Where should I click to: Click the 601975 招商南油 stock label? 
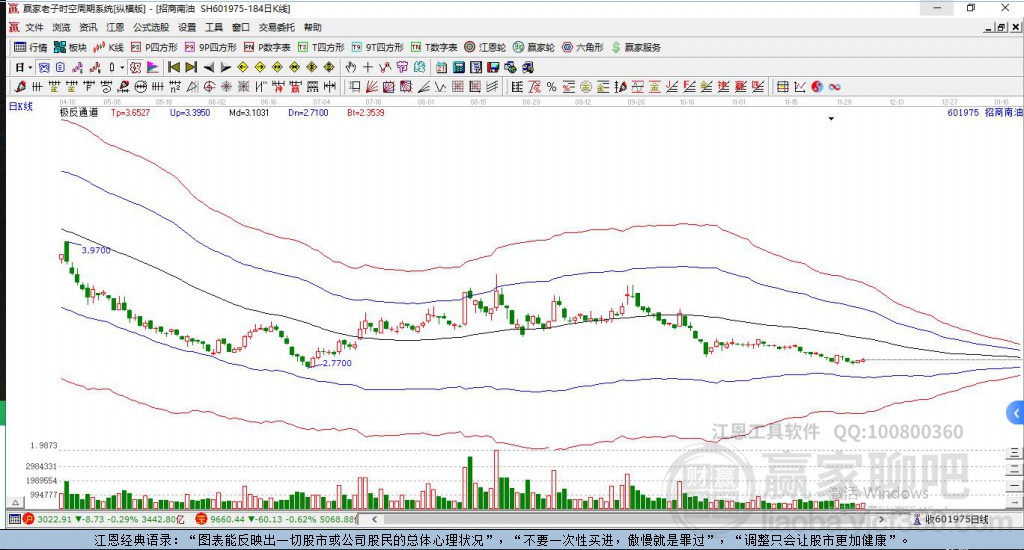985,112
